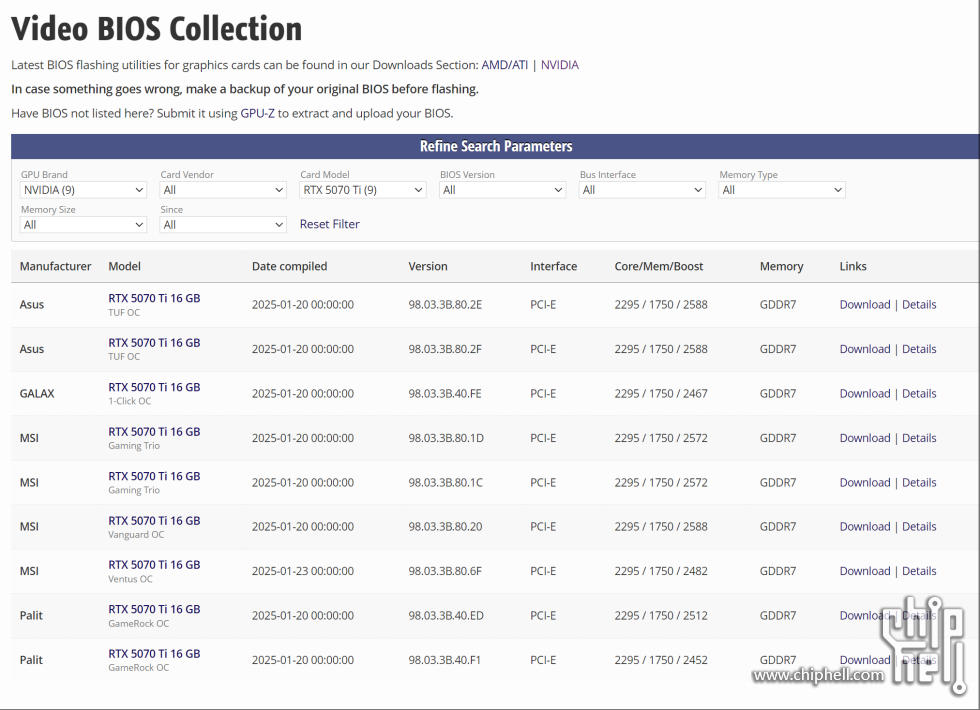Download Palit GameRock OC 98.03.3B.40.ED BIOS
980x710 pixels.
click(x=864, y=615)
